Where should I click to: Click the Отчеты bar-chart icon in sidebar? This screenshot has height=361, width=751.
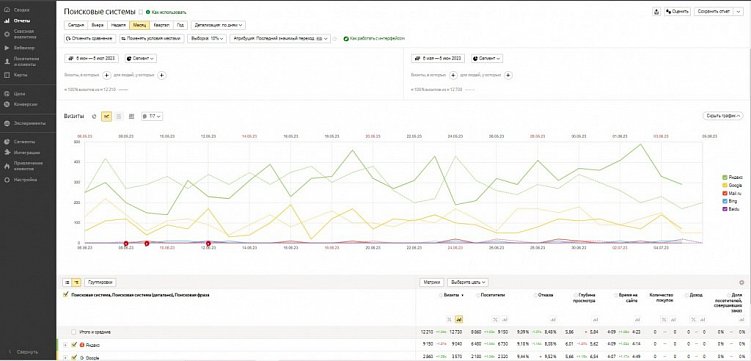[7, 21]
